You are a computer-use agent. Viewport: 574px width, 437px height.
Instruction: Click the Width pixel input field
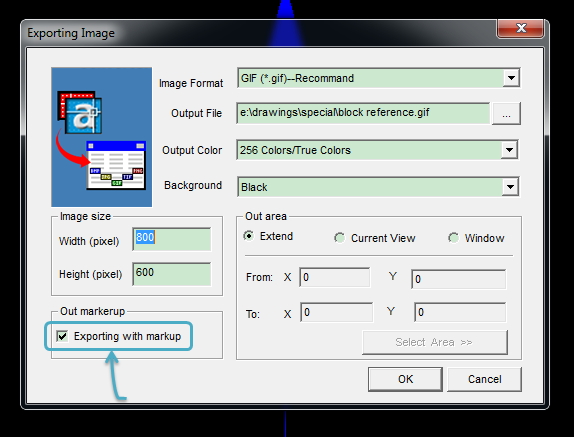[x=172, y=239]
